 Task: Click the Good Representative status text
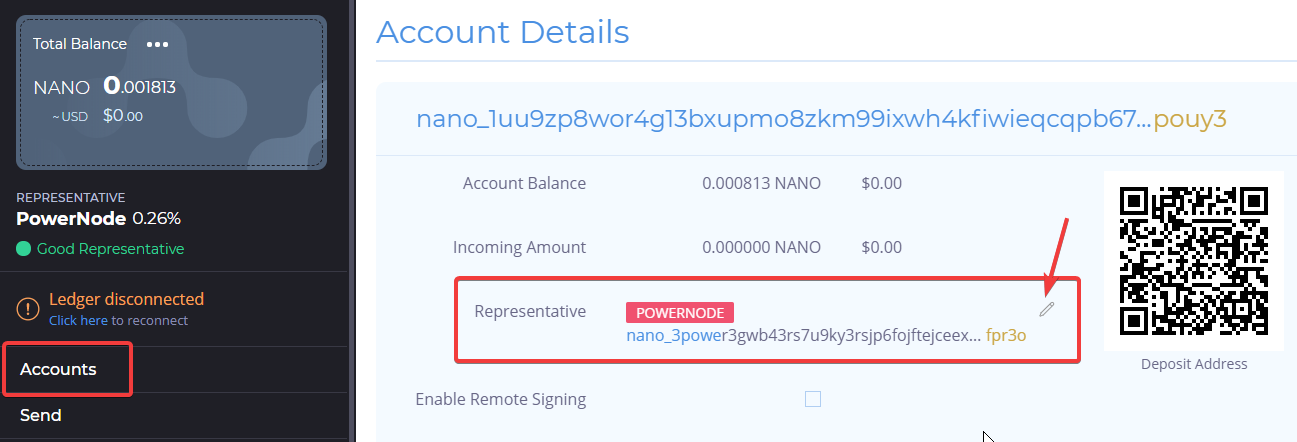pos(110,248)
